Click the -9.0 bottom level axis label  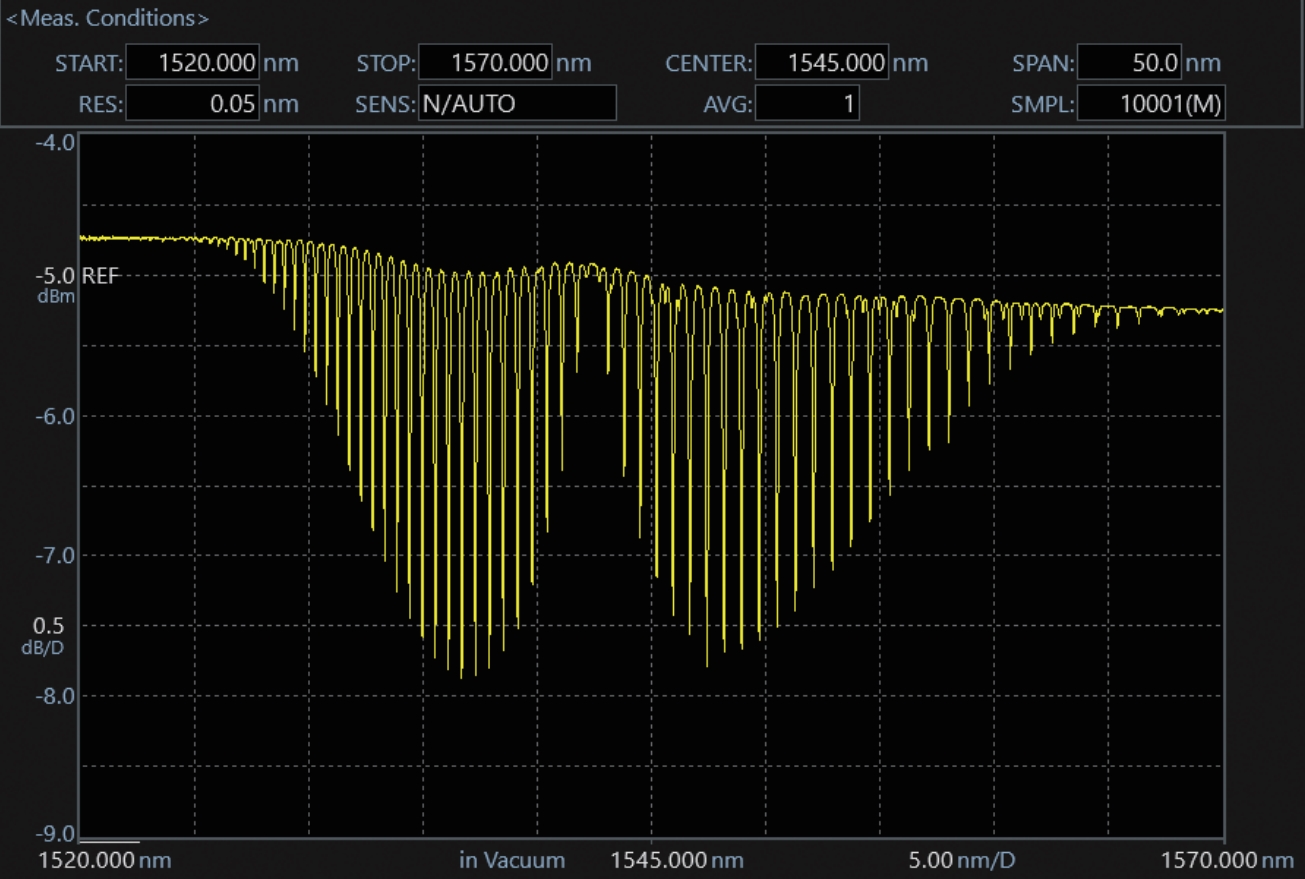click(54, 834)
